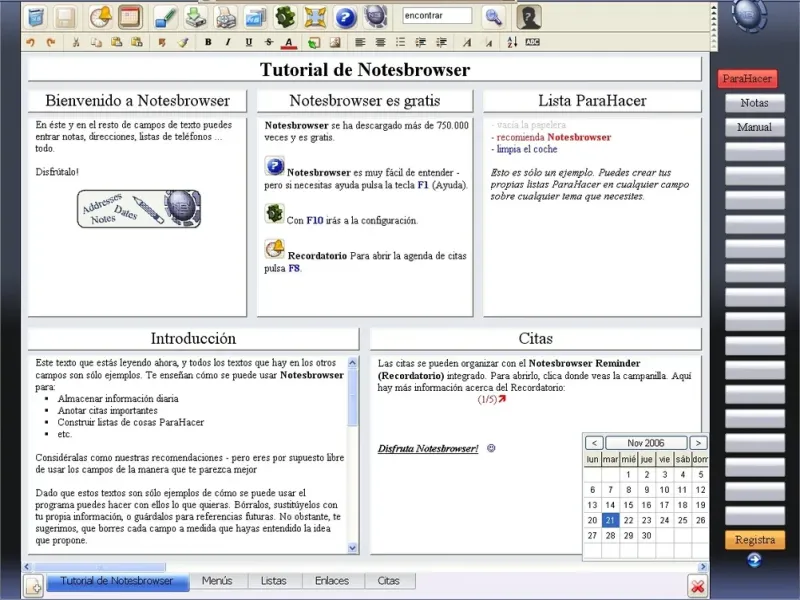Screen dimensions: 800x600
Task: Open the reminder bell clock icon
Action: point(100,17)
